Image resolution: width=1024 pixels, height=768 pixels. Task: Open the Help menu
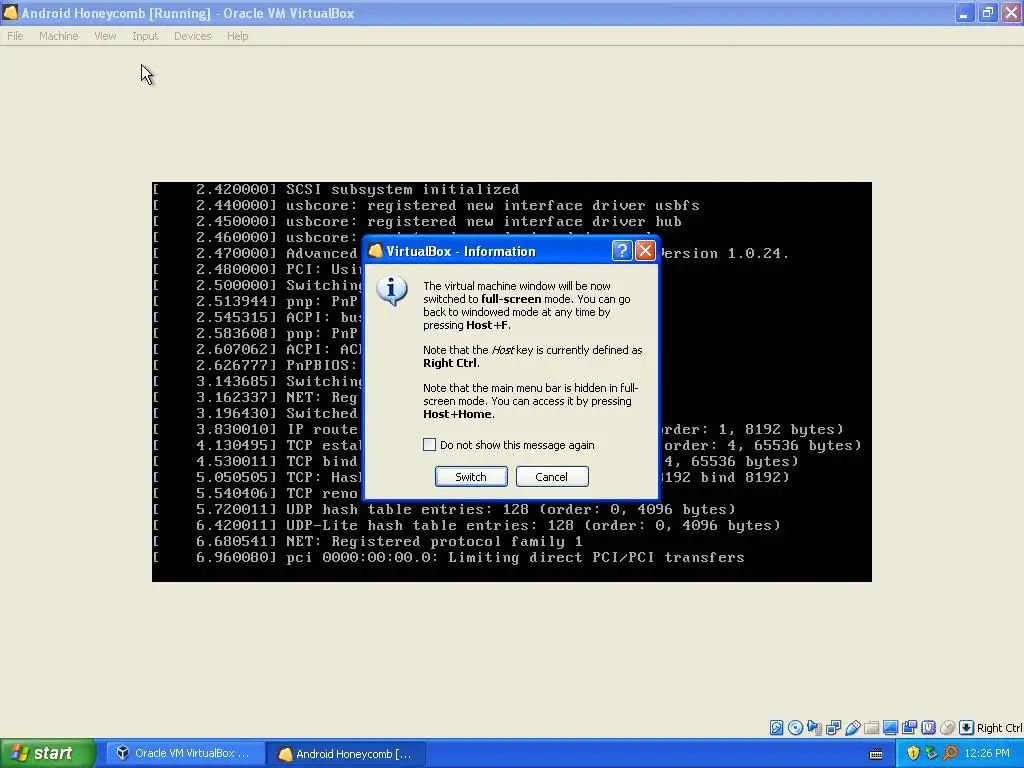pos(238,36)
